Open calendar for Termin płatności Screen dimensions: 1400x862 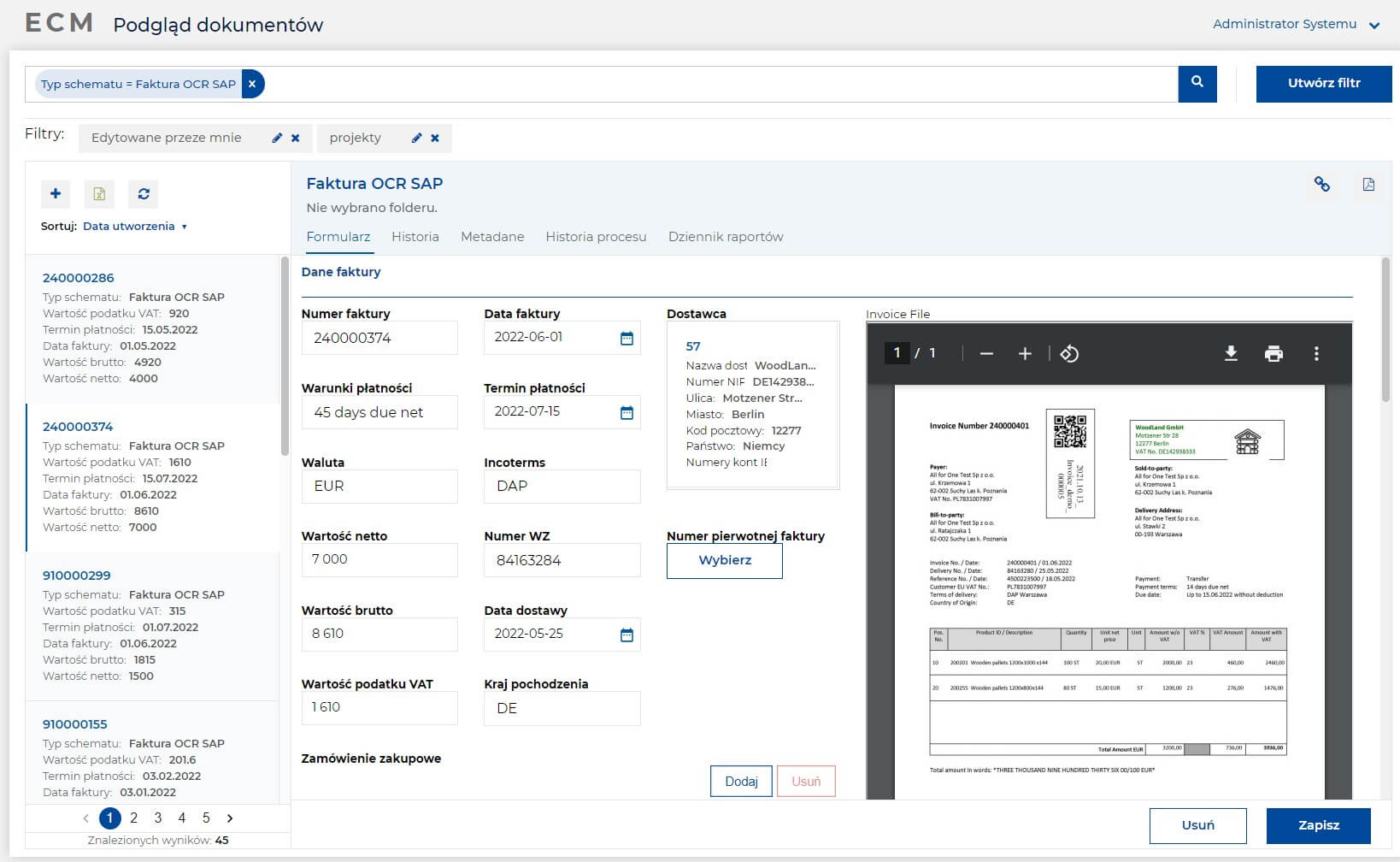(x=626, y=412)
